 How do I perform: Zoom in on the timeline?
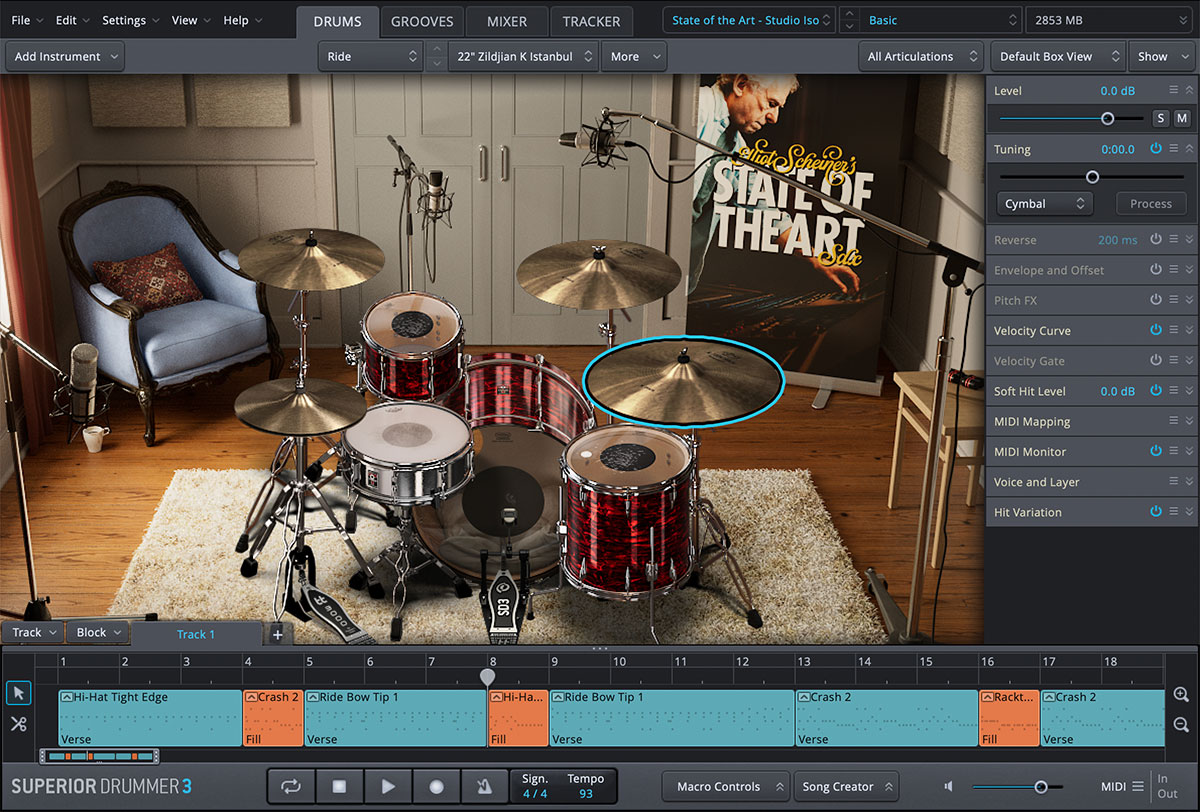click(x=1181, y=695)
